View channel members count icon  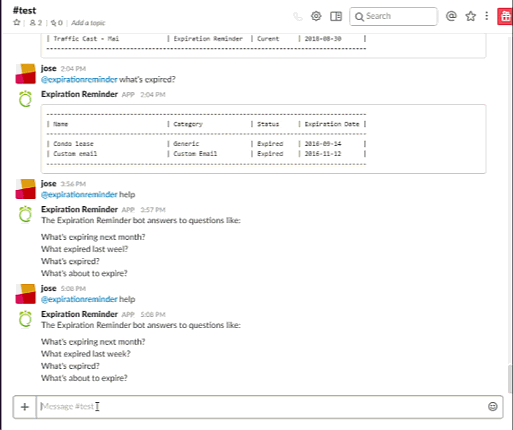pos(36,23)
